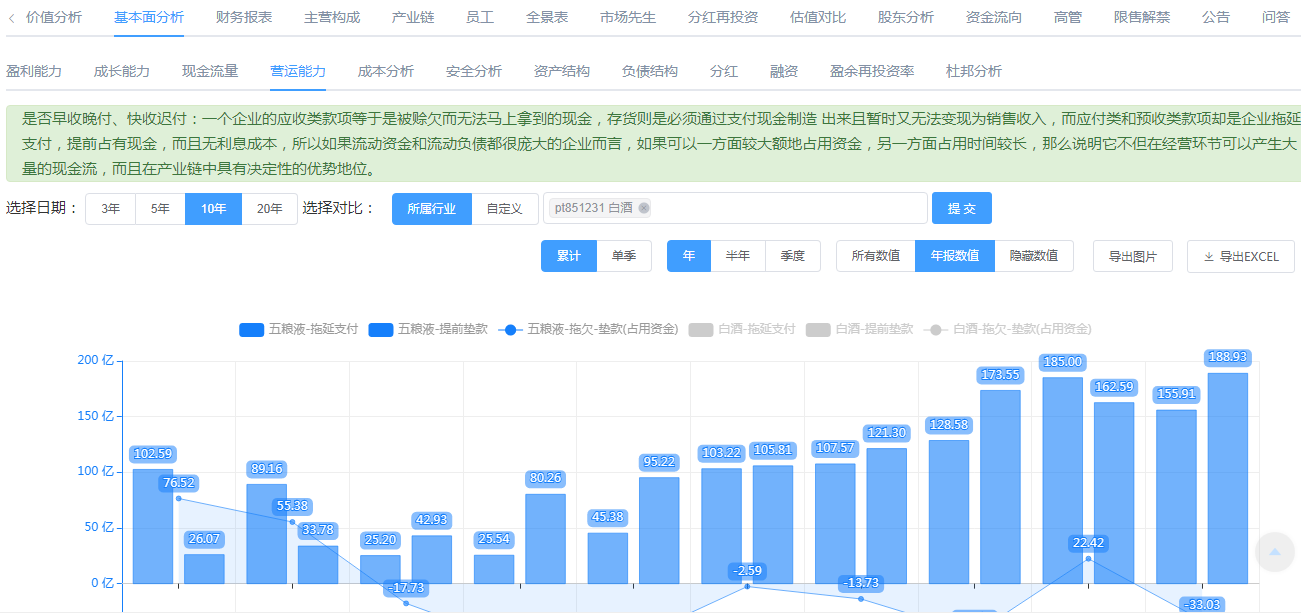This screenshot has width=1301, height=616.
Task: Open the 融资 sub-tab
Action: click(784, 71)
